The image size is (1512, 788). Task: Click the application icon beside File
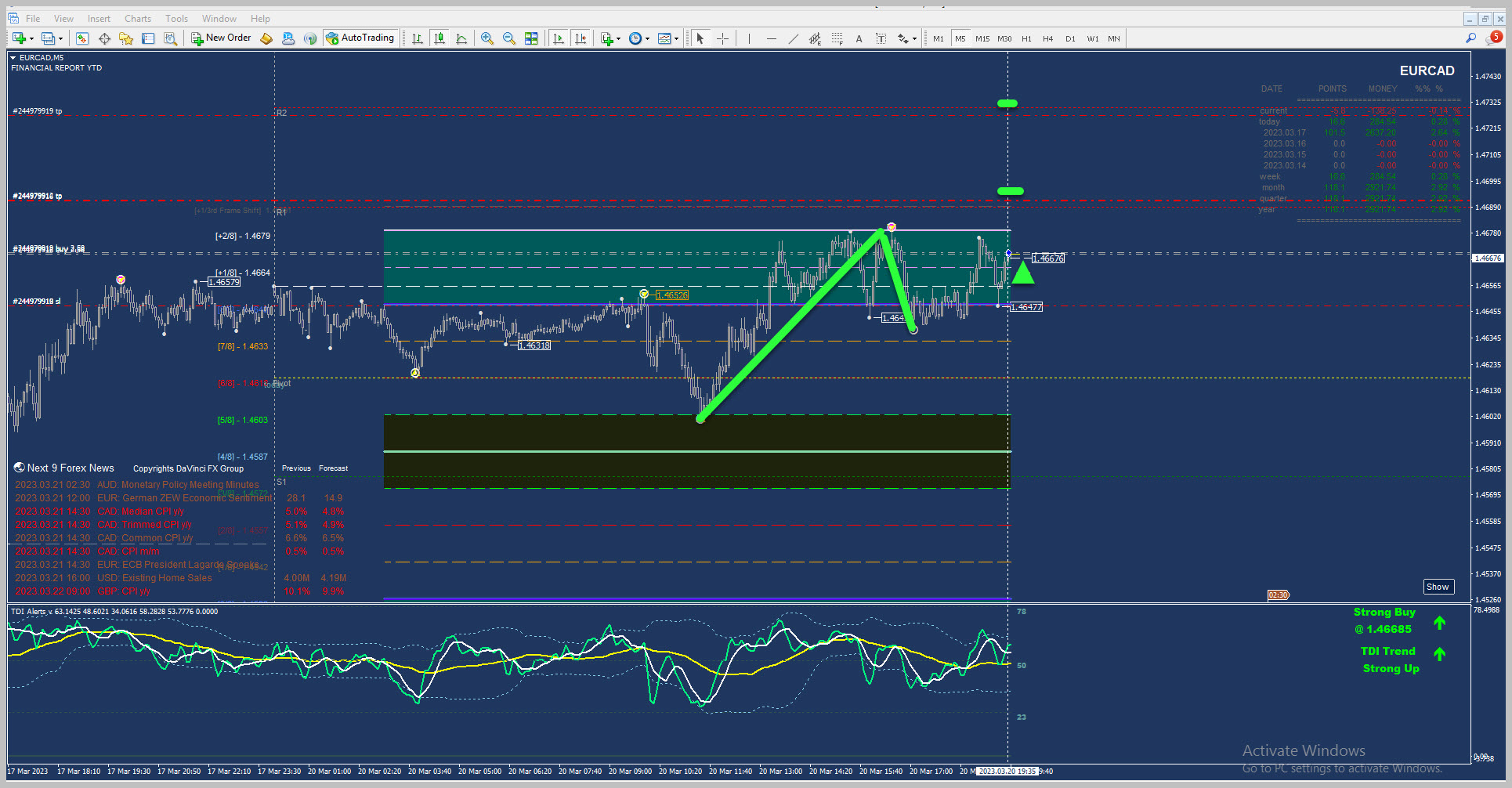click(x=13, y=18)
